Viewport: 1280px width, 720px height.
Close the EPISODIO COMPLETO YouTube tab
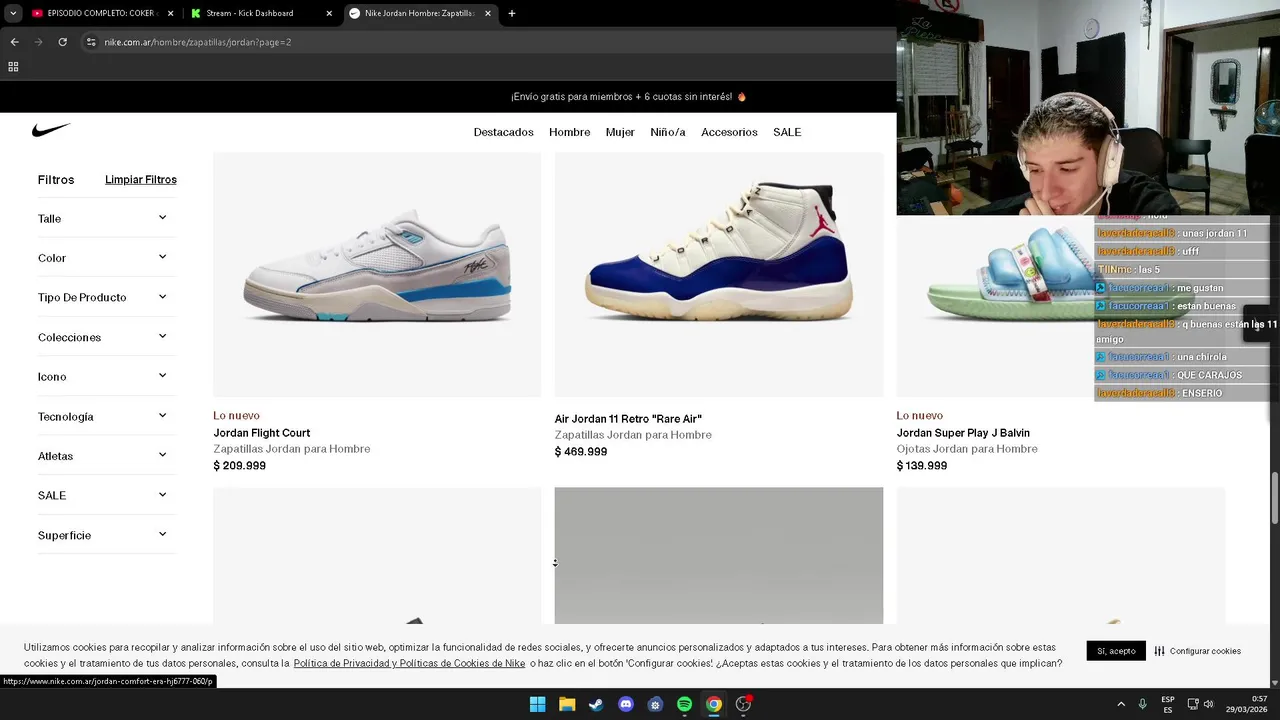click(x=171, y=13)
